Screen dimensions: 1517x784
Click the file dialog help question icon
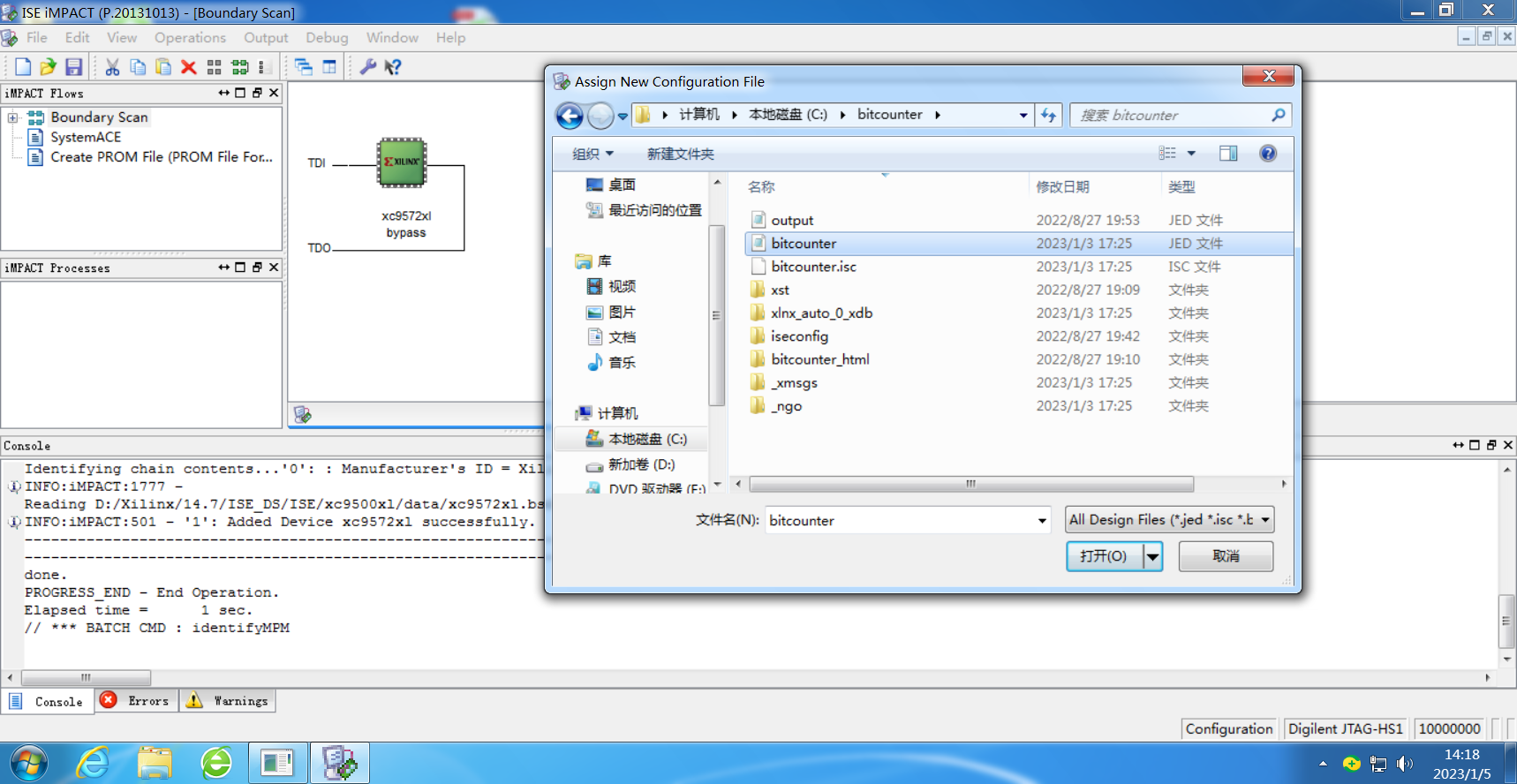[1268, 154]
